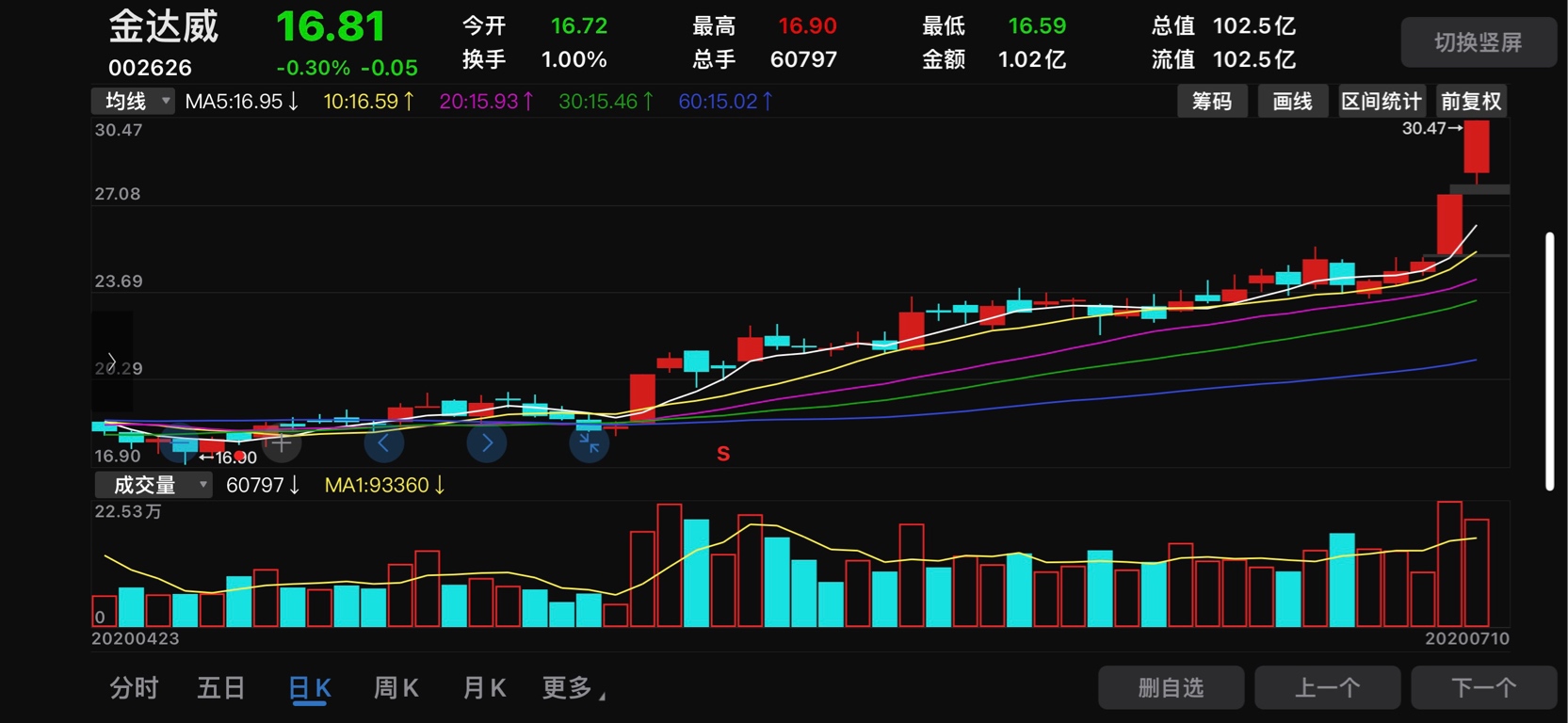Click the magenta 20:15.93 MA value
1568x723 pixels.
[486, 102]
